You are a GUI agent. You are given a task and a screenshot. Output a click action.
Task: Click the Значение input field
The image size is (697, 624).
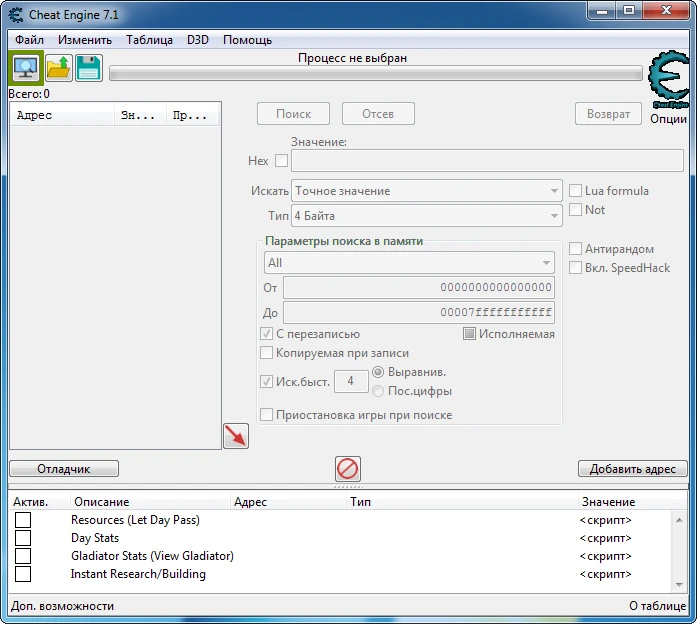(x=487, y=160)
